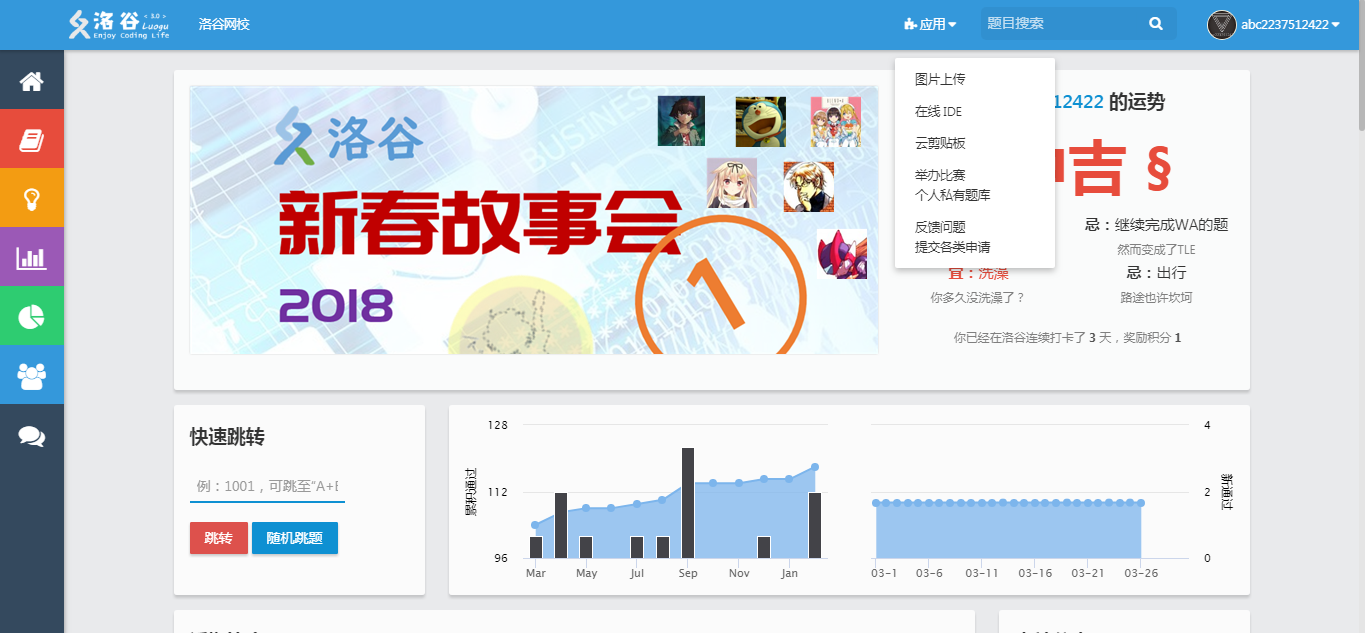Click the red 跳转 button
The height and width of the screenshot is (633, 1365).
tap(218, 538)
